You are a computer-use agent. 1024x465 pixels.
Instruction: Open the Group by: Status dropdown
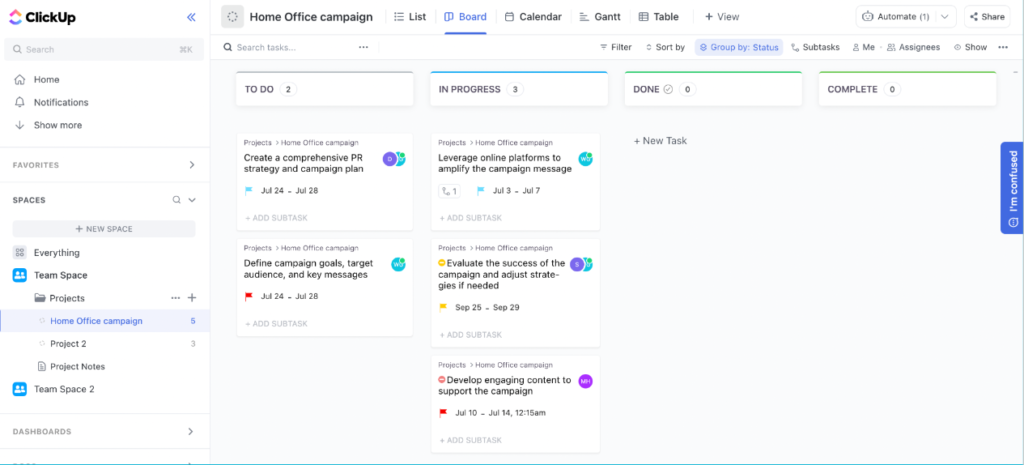(738, 47)
